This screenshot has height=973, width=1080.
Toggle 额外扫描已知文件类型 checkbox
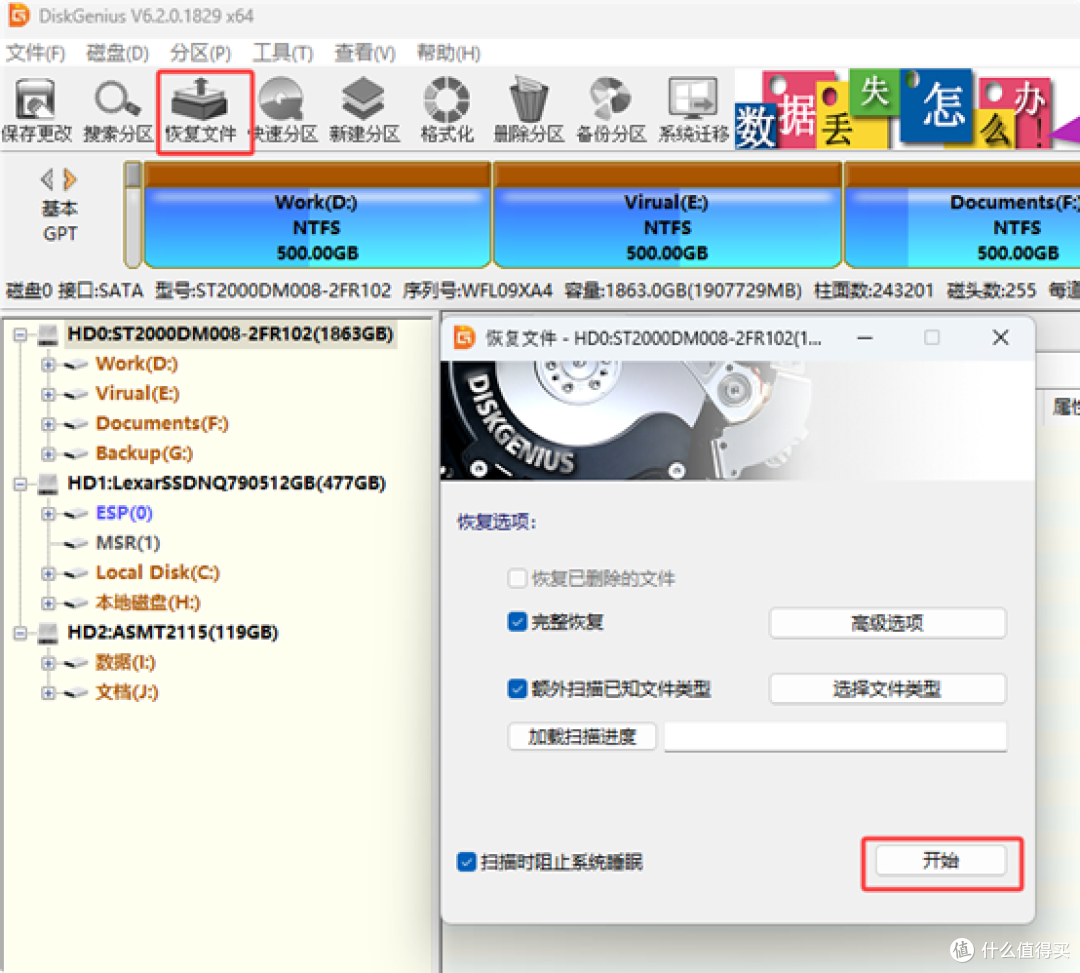517,689
